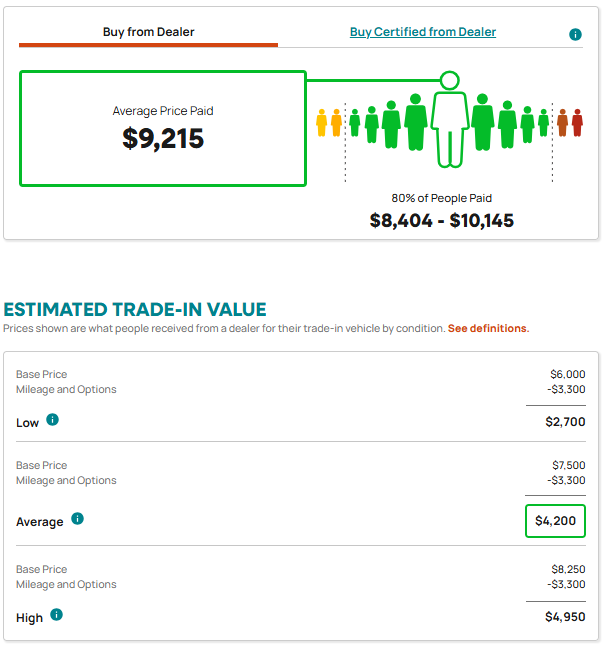This screenshot has width=607, height=646.
Task: Click the $2,700 low trade-in value
Action: [x=565, y=422]
